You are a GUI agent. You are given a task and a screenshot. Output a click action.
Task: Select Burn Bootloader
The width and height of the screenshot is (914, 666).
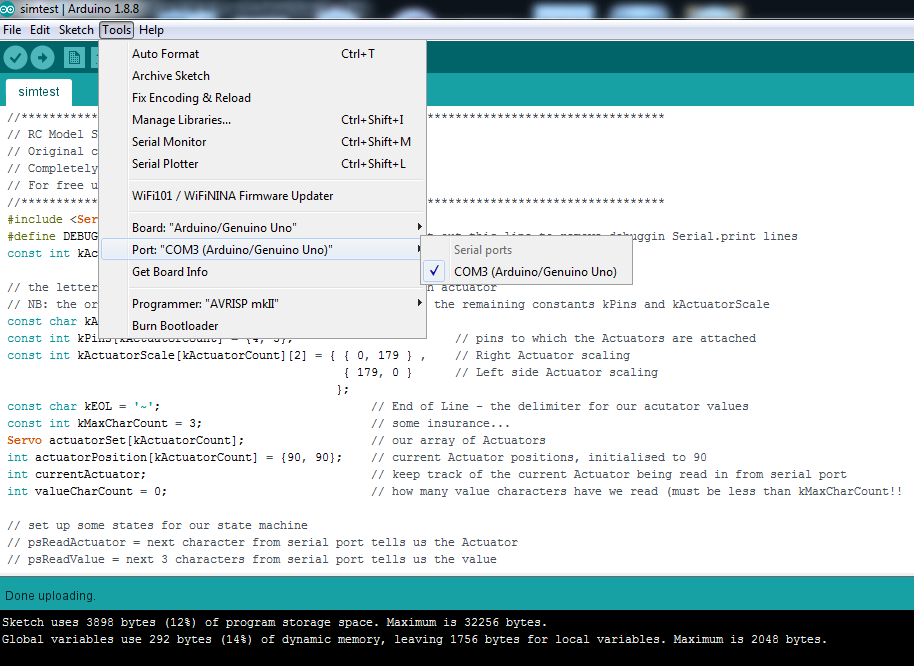[175, 325]
